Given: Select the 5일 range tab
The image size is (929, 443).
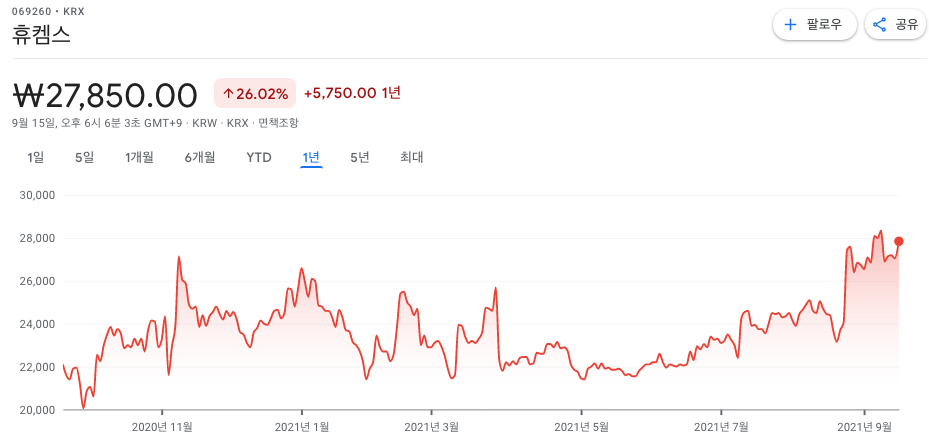Looking at the screenshot, I should [85, 158].
